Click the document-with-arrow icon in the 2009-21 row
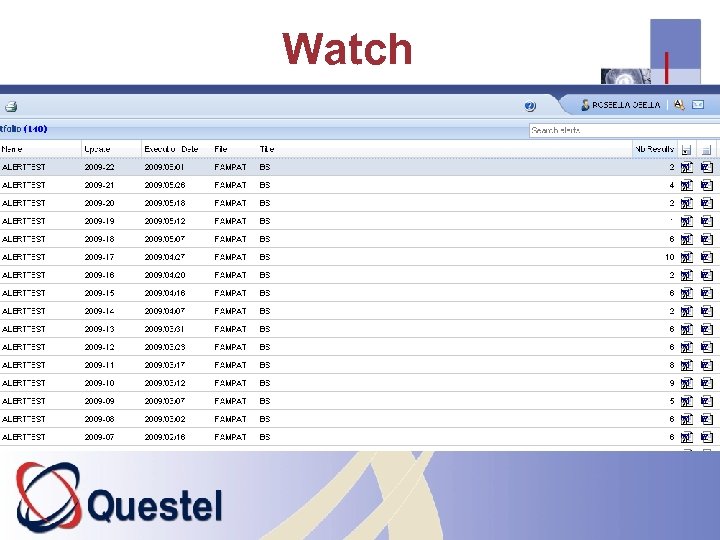 tap(686, 186)
